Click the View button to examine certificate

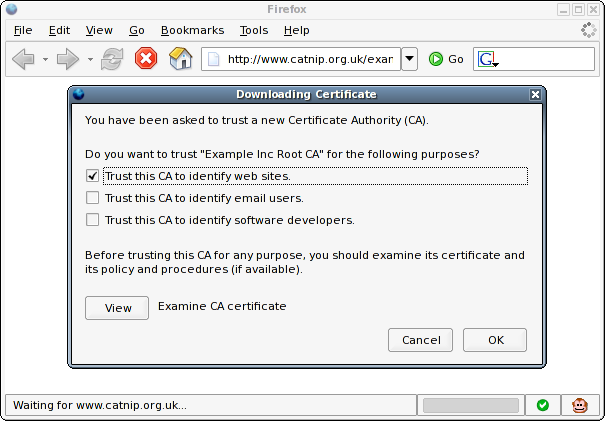pyautogui.click(x=117, y=308)
